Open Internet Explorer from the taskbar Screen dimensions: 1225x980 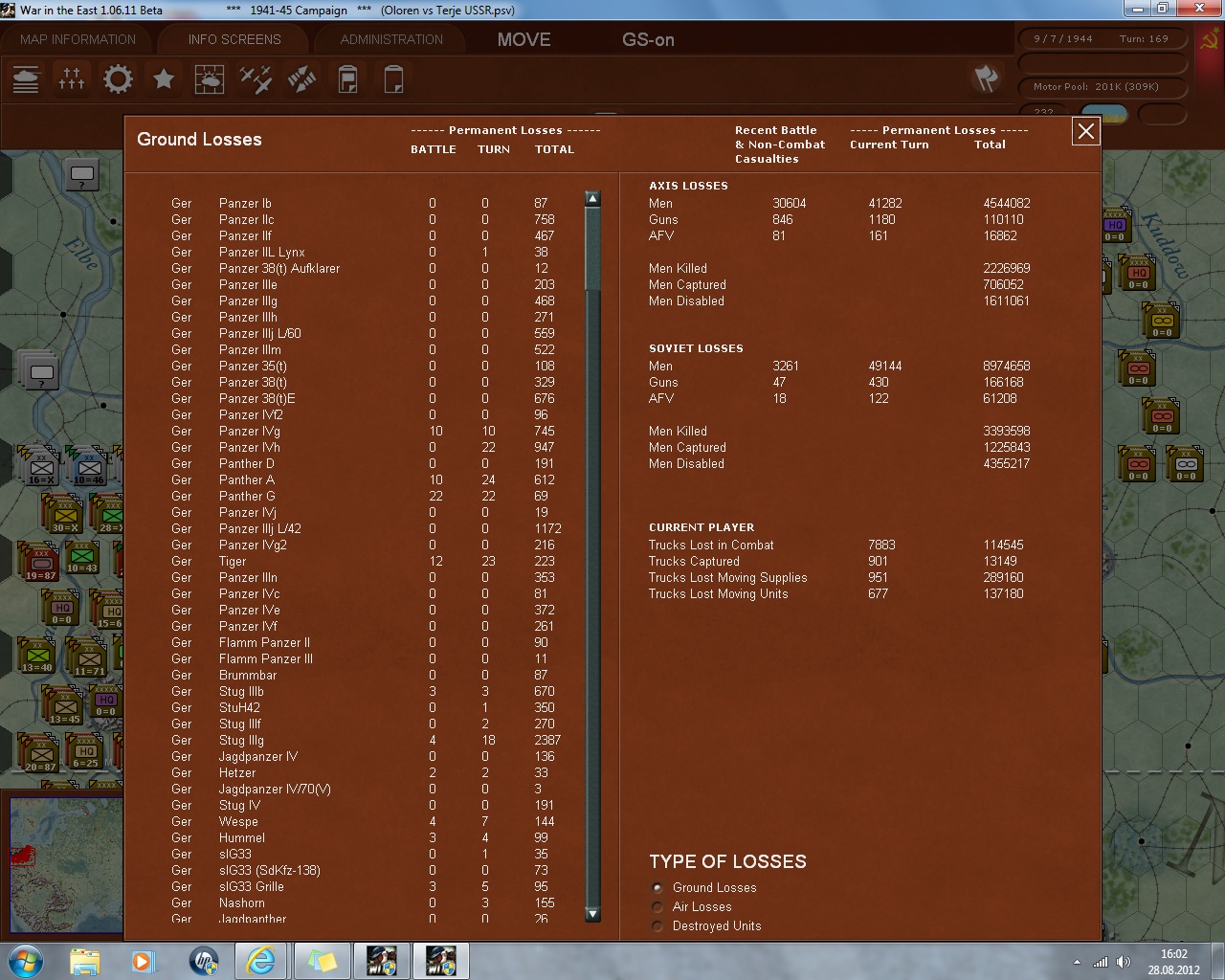tap(261, 960)
